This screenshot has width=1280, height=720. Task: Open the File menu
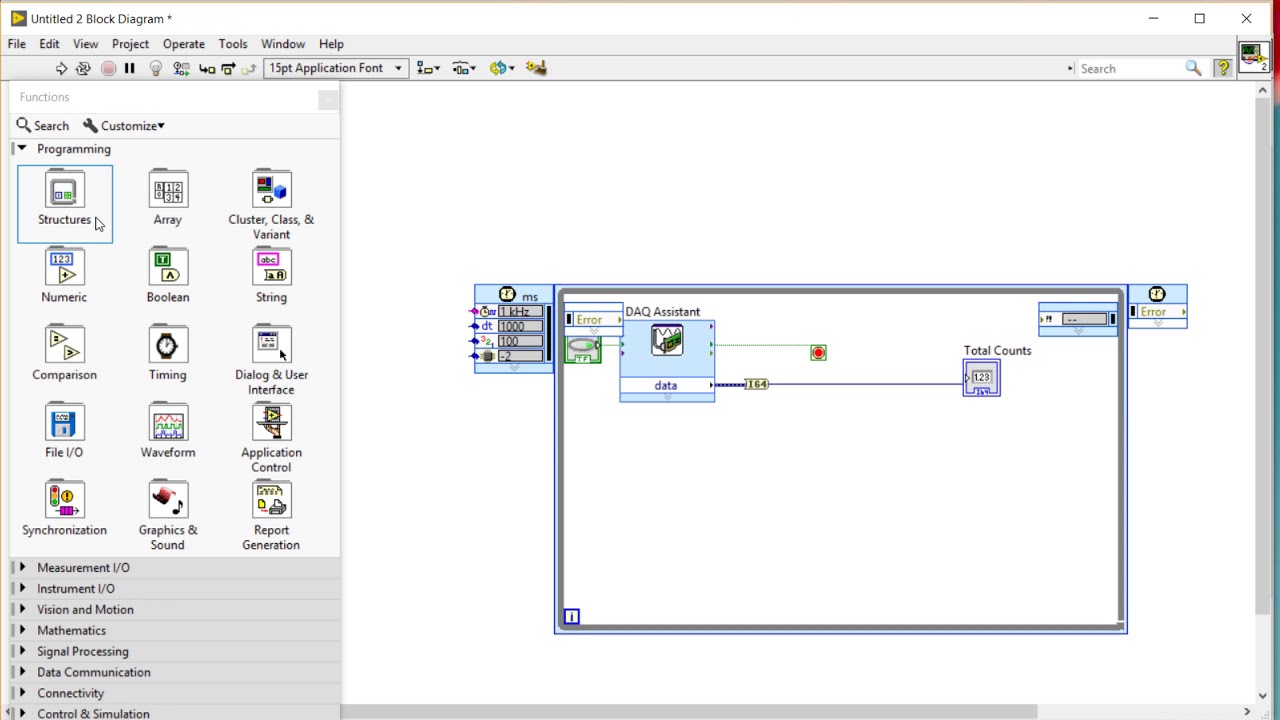[17, 44]
